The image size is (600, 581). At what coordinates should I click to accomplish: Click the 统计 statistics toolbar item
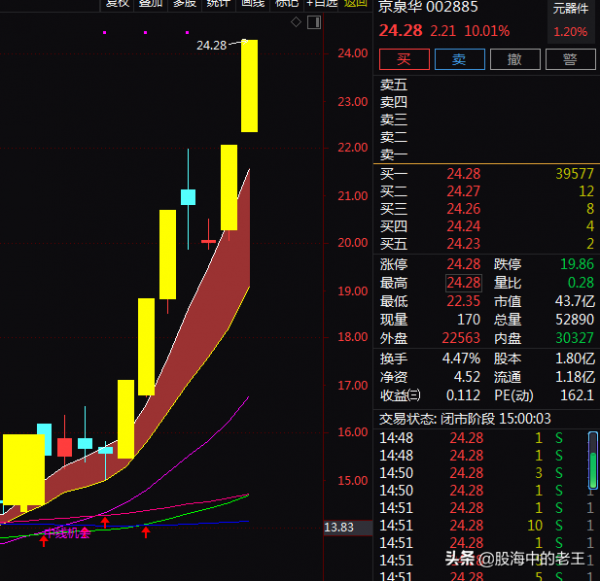[x=217, y=4]
